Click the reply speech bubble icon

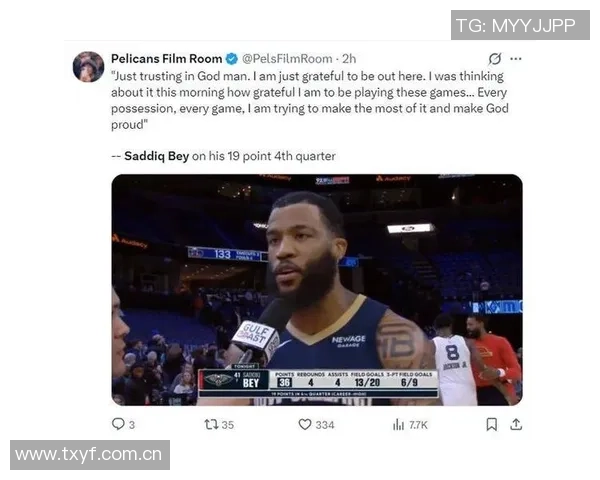118,424
